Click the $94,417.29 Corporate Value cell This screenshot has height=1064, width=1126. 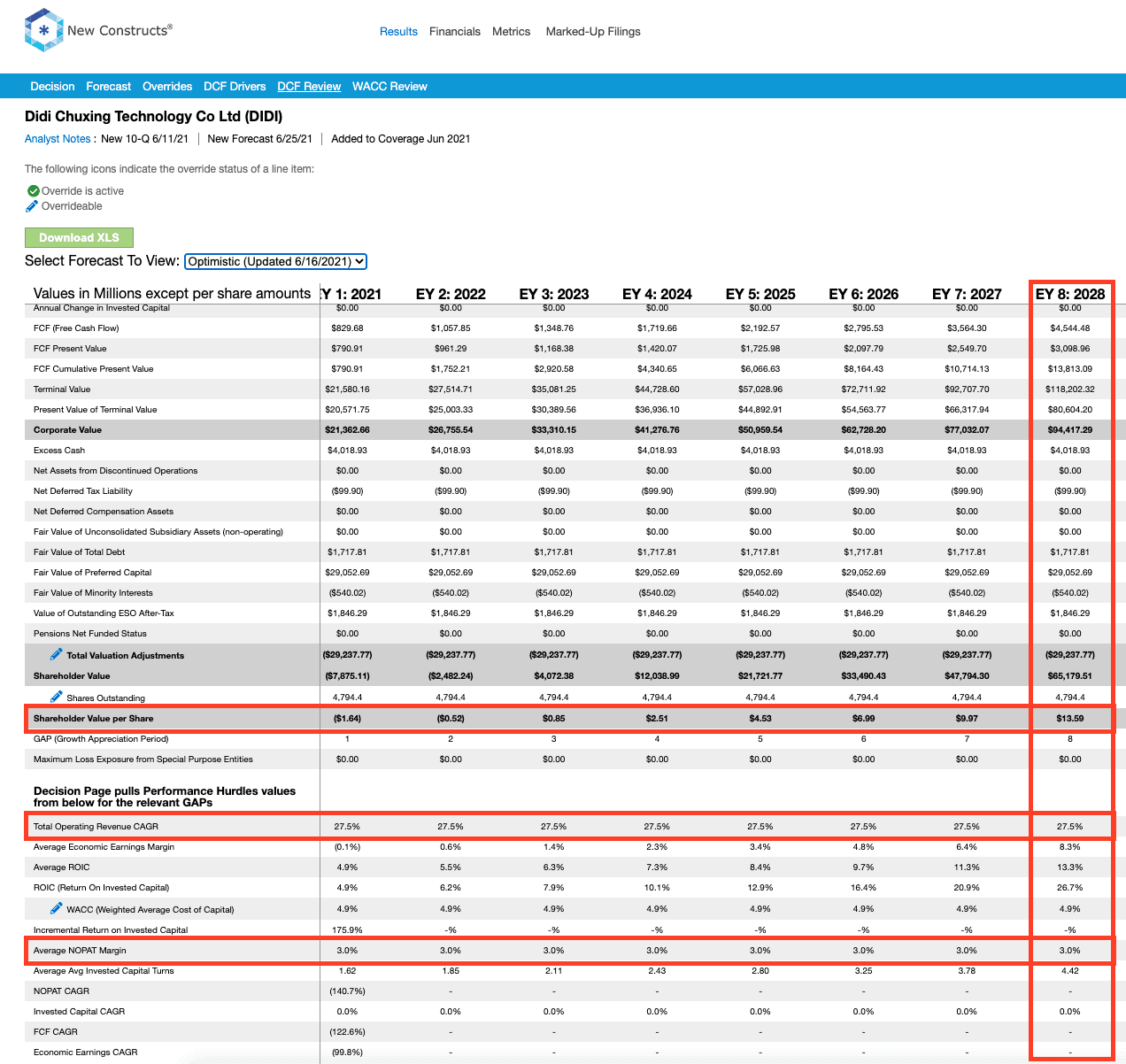point(1070,430)
